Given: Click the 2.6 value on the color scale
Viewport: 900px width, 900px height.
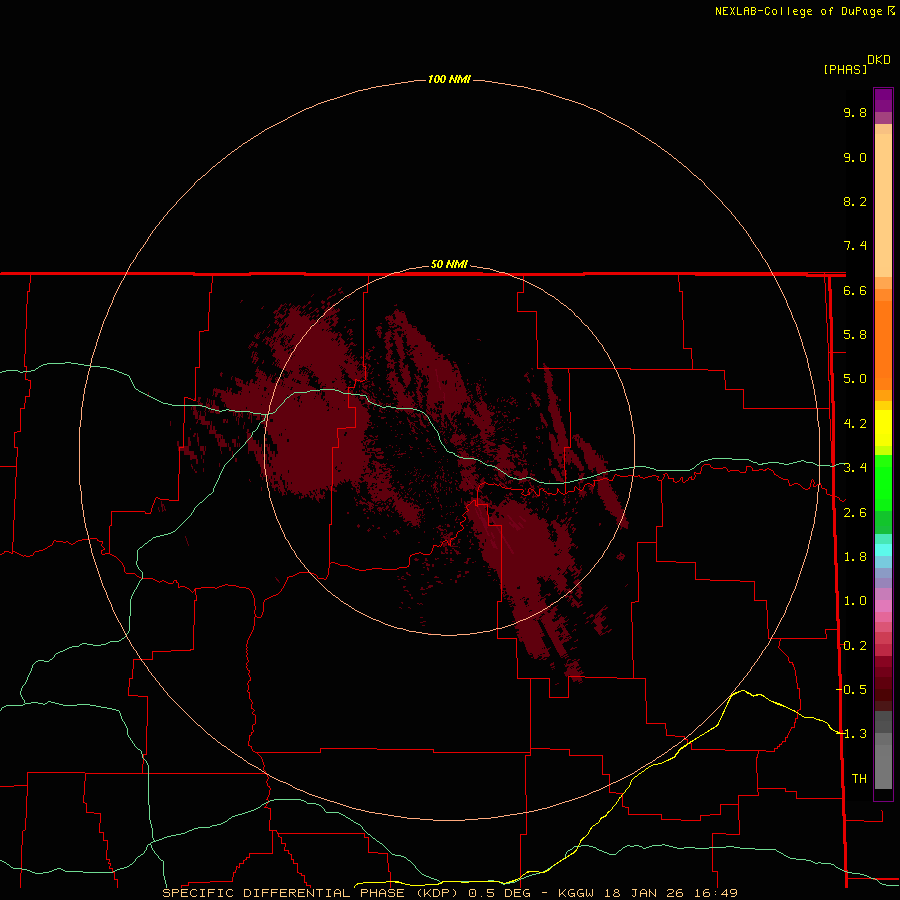Looking at the screenshot, I should 855,513.
